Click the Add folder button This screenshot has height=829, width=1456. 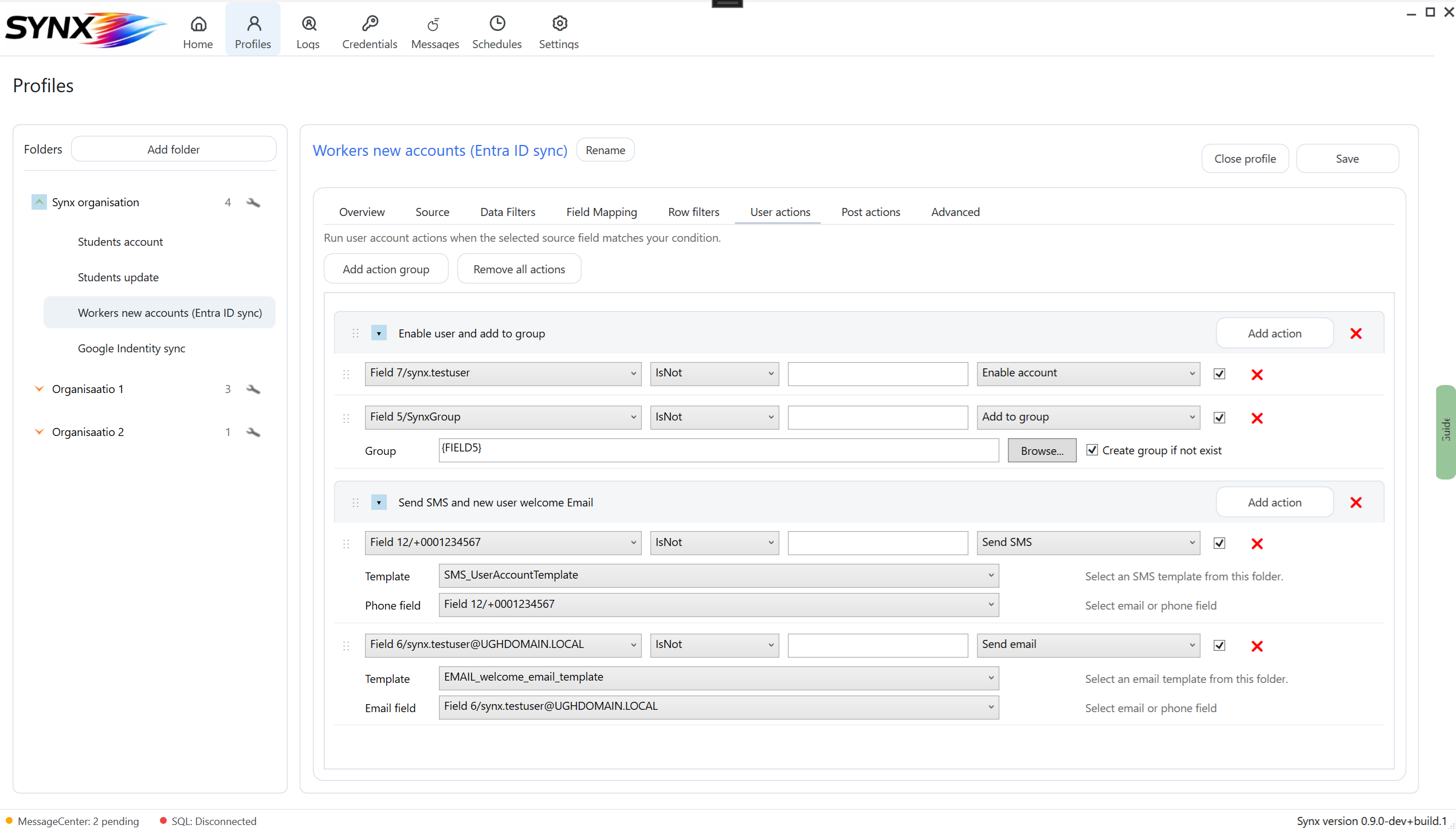click(x=174, y=149)
